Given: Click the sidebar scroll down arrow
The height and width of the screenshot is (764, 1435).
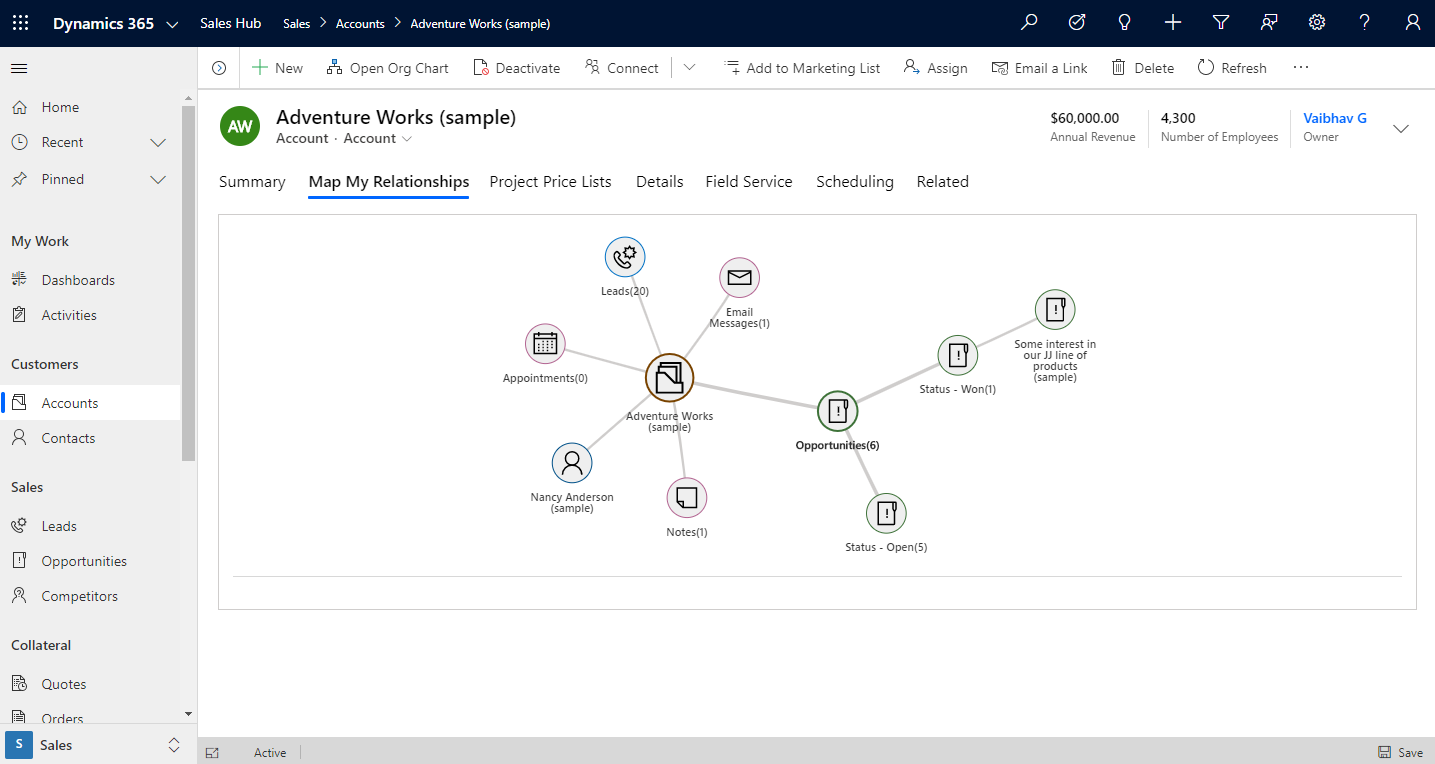Looking at the screenshot, I should (189, 714).
